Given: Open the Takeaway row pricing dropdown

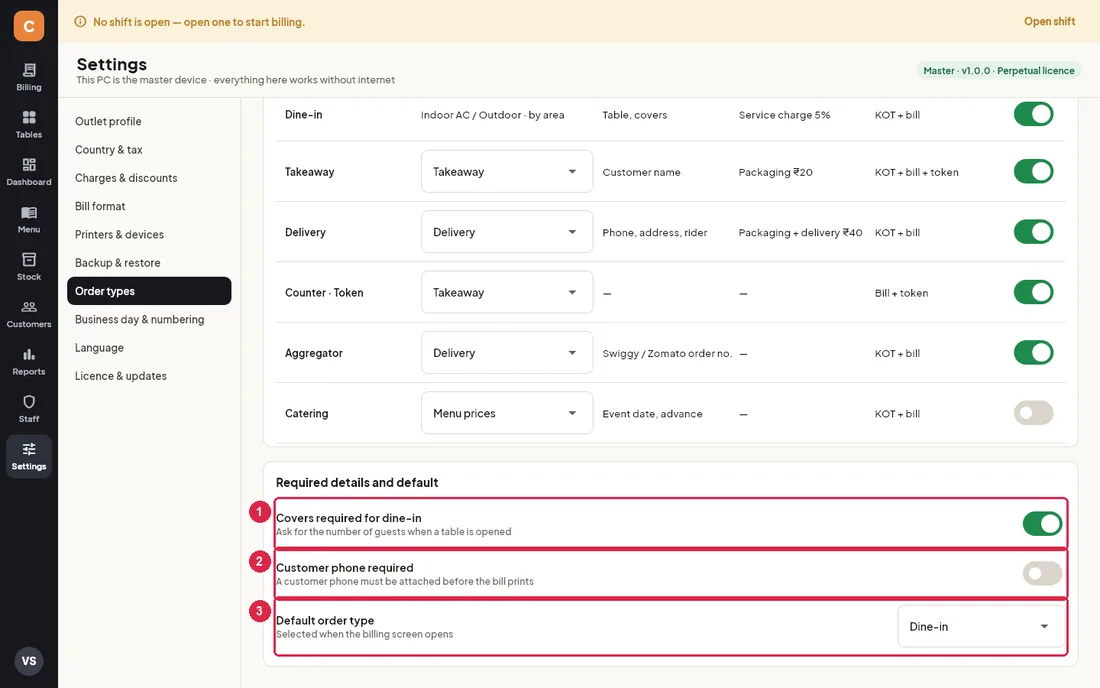Looking at the screenshot, I should tap(507, 172).
